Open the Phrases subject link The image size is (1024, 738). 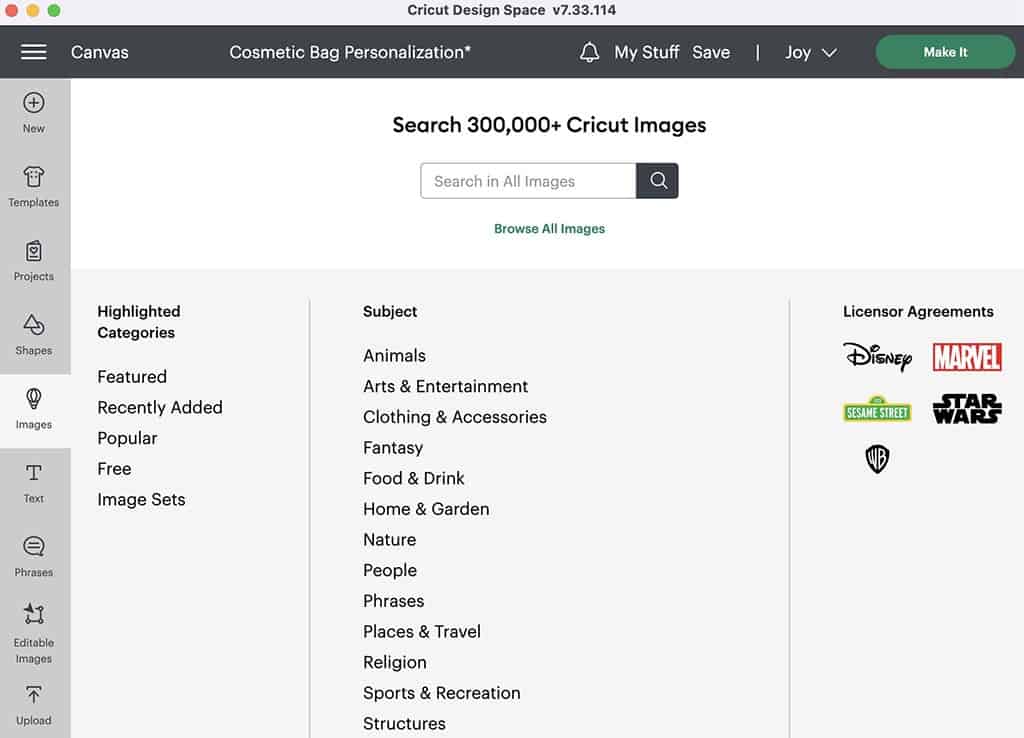point(394,601)
